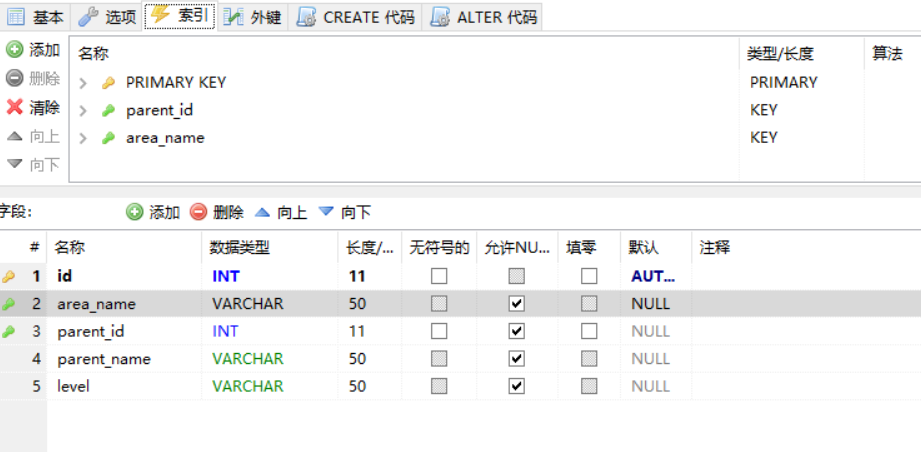The image size is (921, 452).
Task: Click the green key icon of parent_id index
Action: pos(108,110)
